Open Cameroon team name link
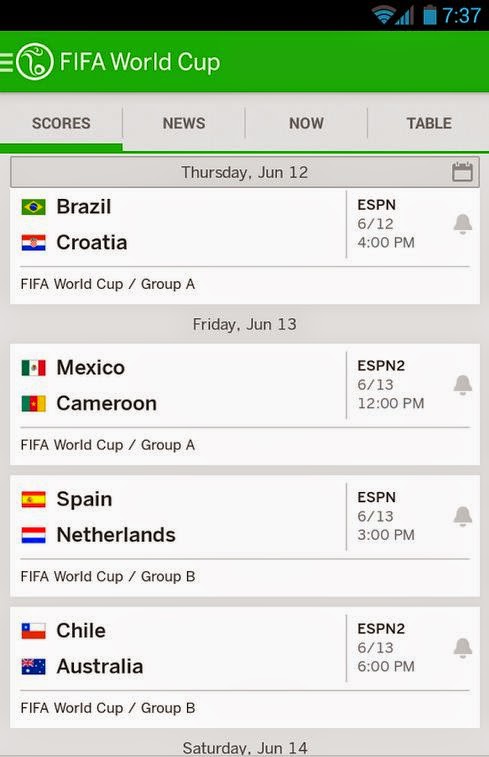The height and width of the screenshot is (757, 489). [x=107, y=404]
